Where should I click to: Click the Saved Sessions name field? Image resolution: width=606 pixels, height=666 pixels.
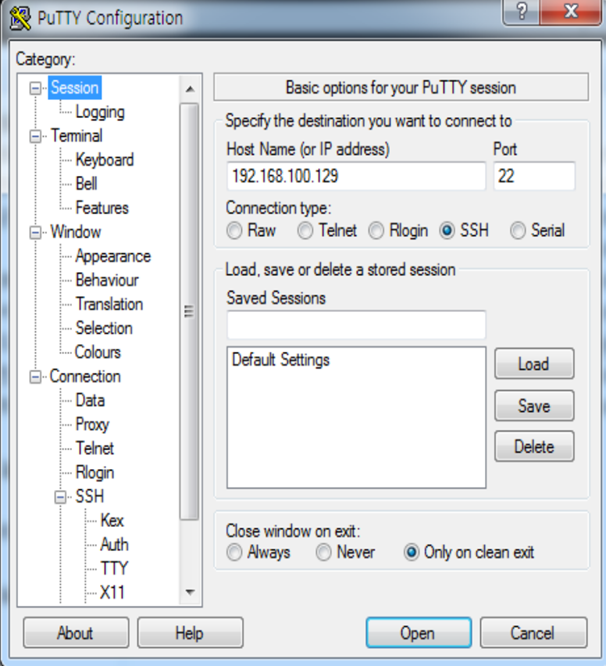pyautogui.click(x=356, y=325)
